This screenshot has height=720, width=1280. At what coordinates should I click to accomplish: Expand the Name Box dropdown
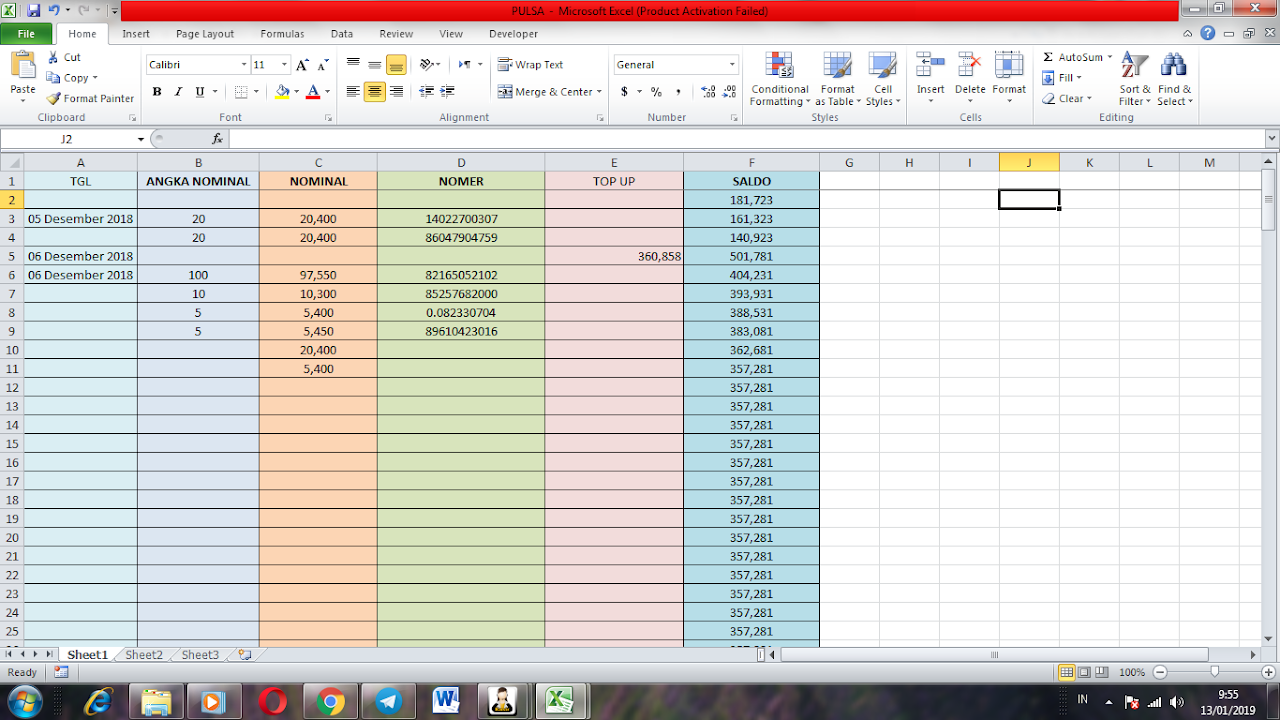pyautogui.click(x=141, y=139)
